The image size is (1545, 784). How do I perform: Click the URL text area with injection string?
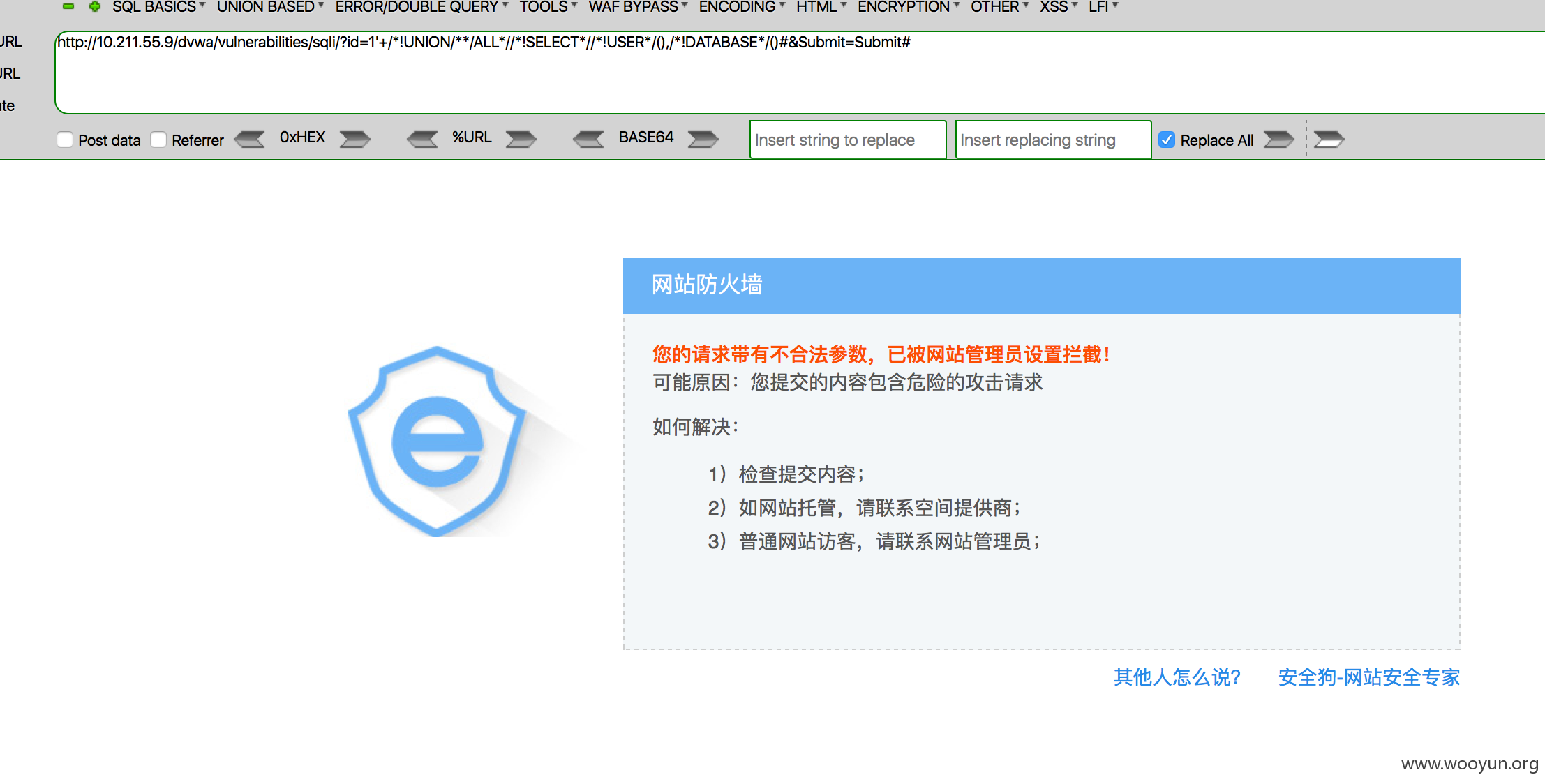tap(800, 73)
